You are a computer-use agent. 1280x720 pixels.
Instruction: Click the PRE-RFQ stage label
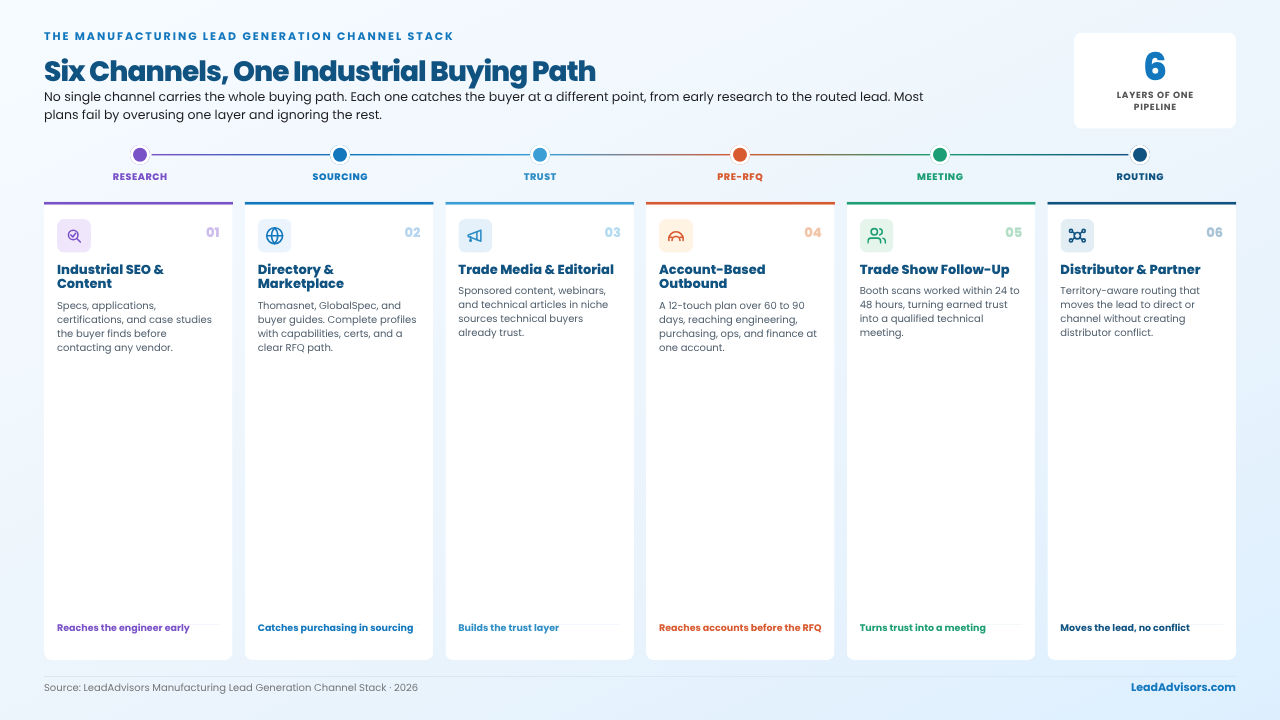coord(740,177)
